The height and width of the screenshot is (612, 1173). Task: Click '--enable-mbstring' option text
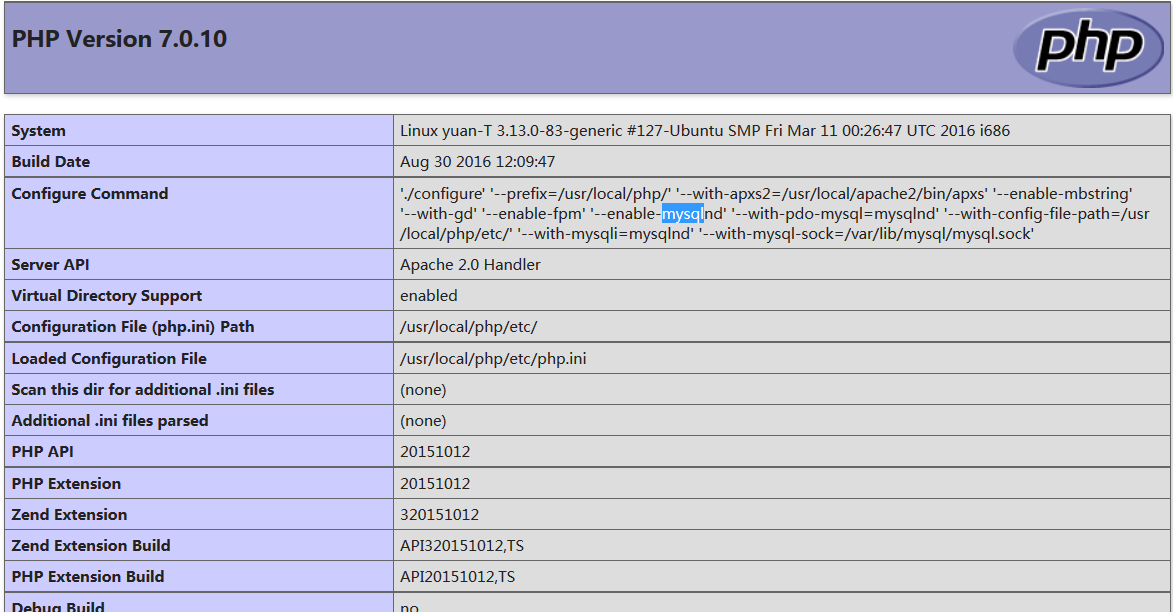pyautogui.click(x=1062, y=194)
